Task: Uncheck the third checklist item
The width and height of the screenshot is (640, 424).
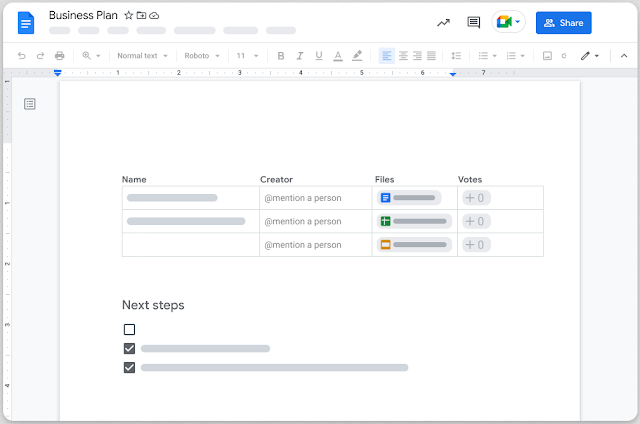Action: pyautogui.click(x=129, y=368)
